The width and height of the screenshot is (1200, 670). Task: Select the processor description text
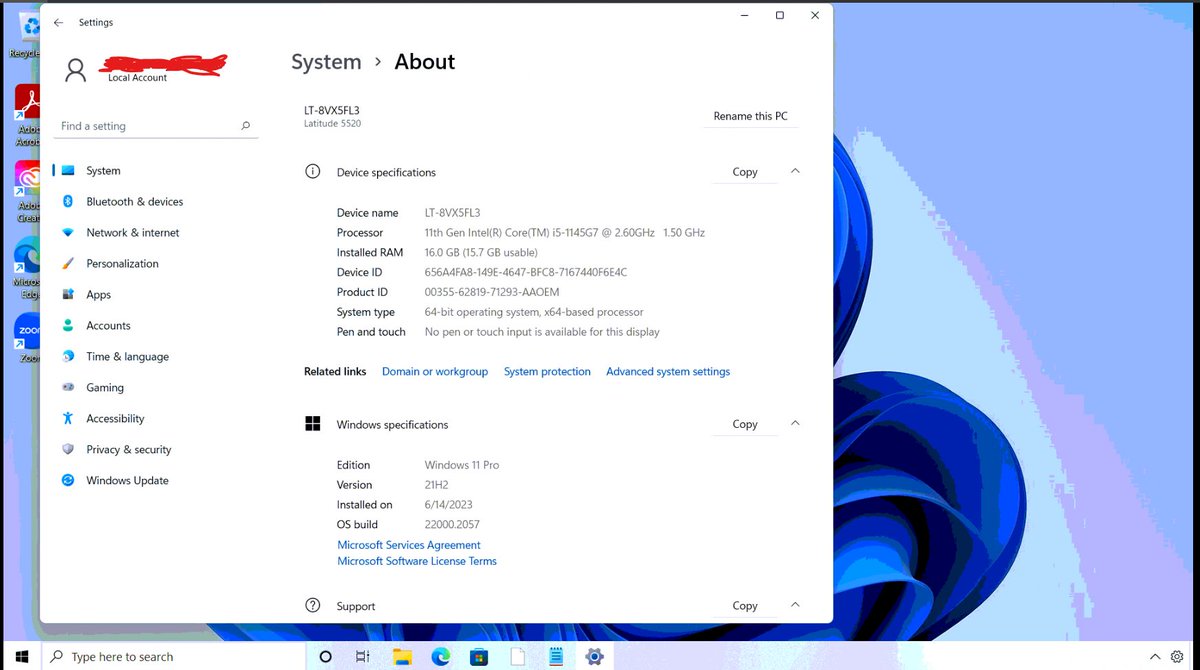point(565,232)
